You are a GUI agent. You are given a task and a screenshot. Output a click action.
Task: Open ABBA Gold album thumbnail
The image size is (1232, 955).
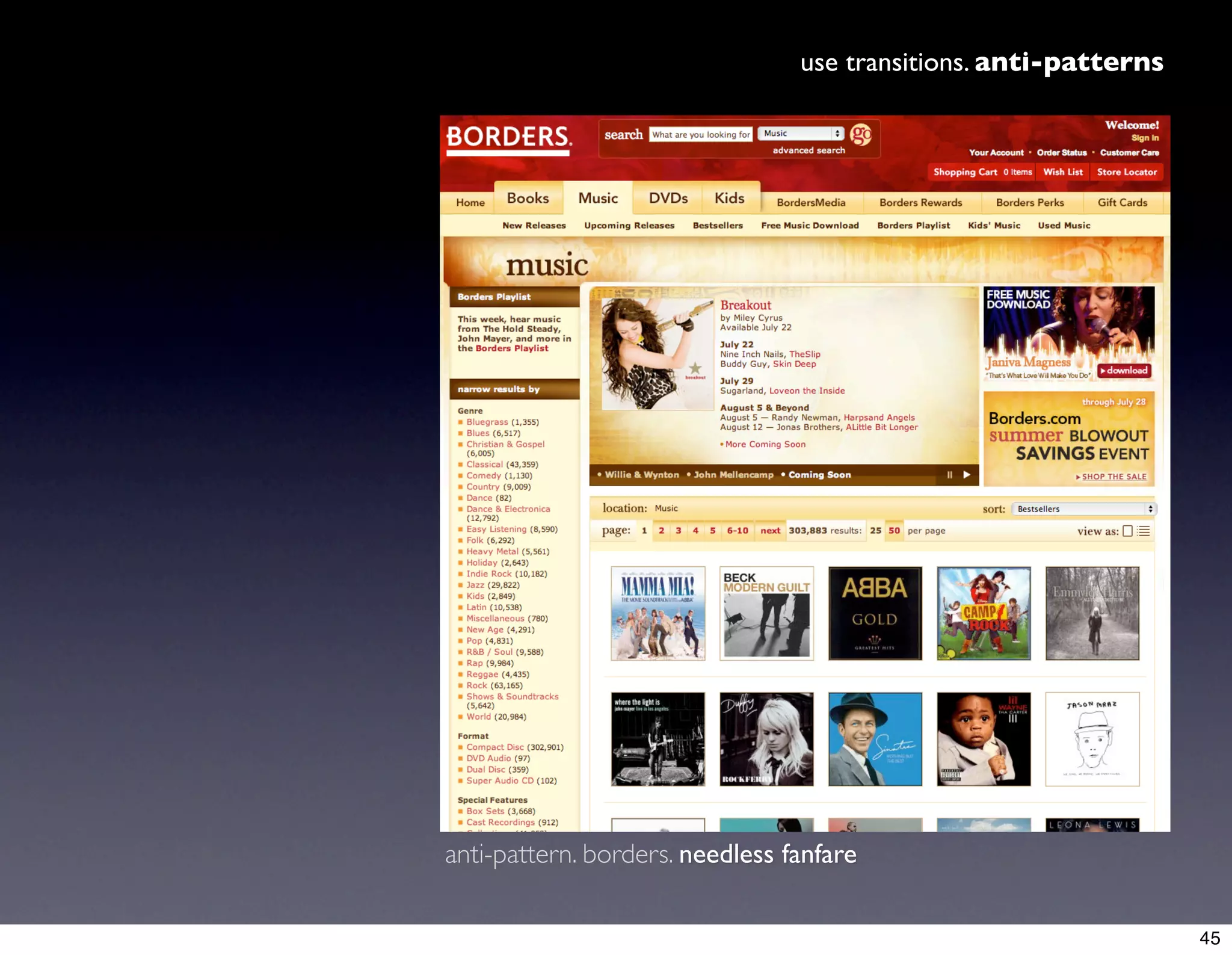tap(875, 613)
